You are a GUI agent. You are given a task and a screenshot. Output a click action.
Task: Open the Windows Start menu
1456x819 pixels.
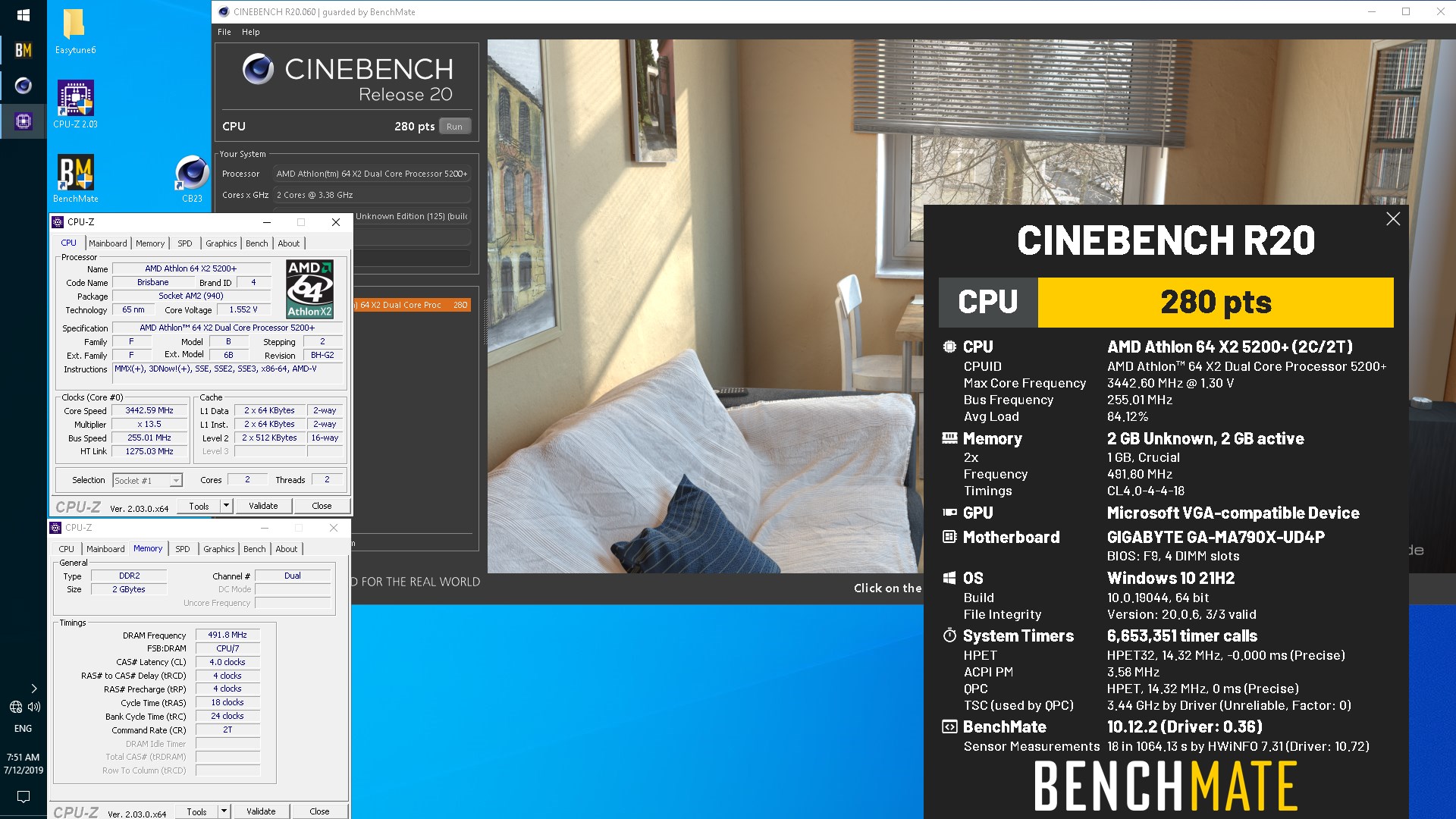(x=23, y=14)
